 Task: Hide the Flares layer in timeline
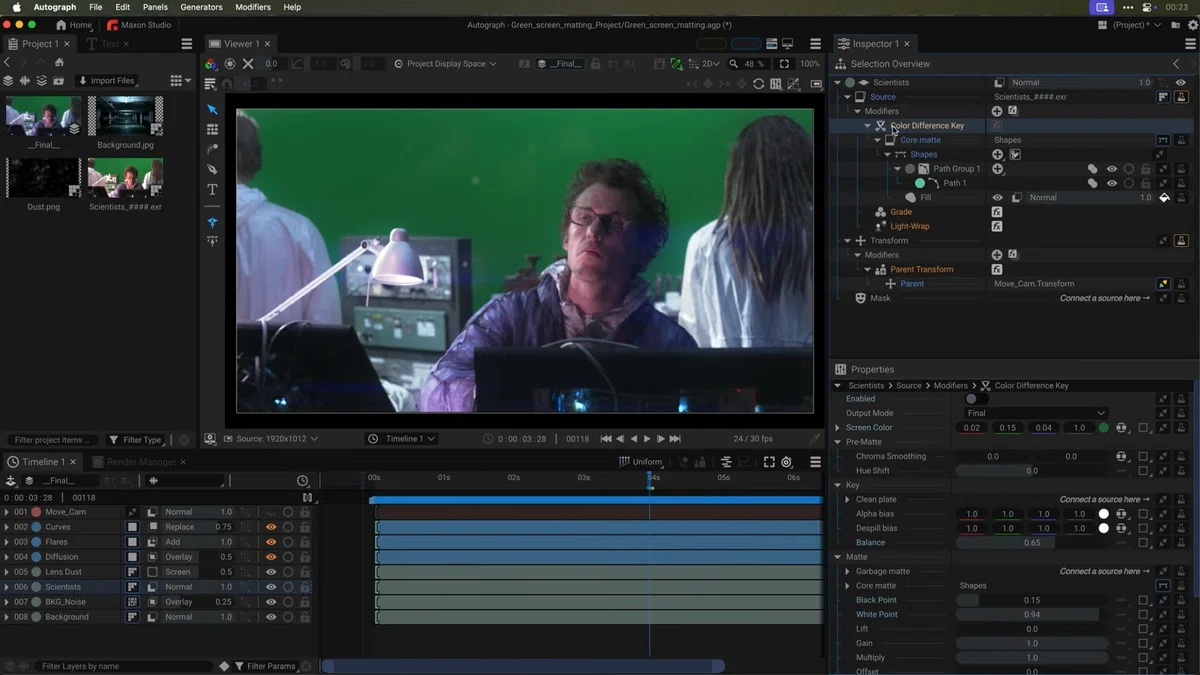tap(271, 542)
